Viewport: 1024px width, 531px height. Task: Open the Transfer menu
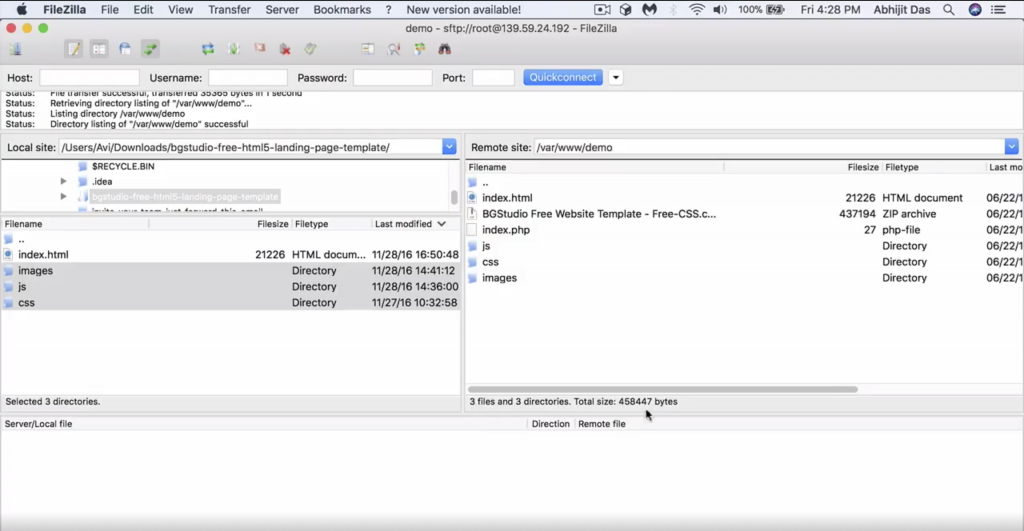(x=229, y=10)
